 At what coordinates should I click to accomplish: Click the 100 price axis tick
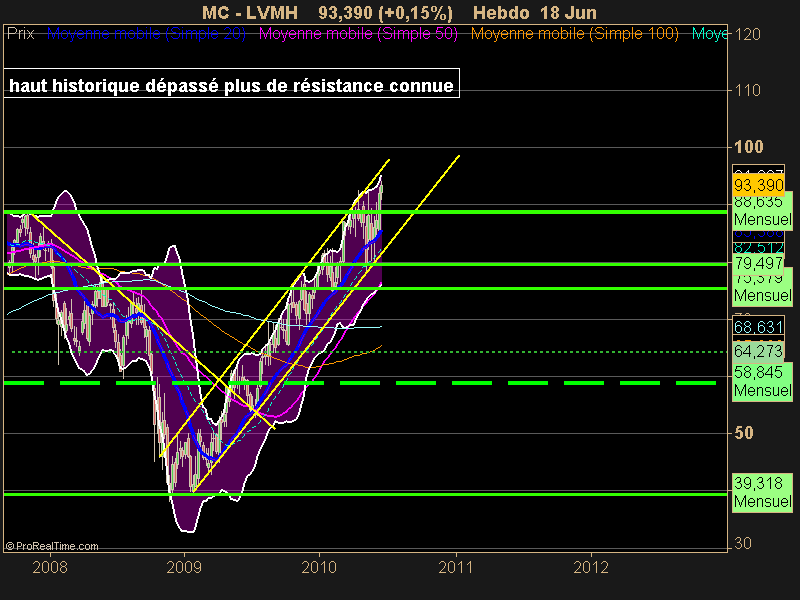tap(748, 147)
